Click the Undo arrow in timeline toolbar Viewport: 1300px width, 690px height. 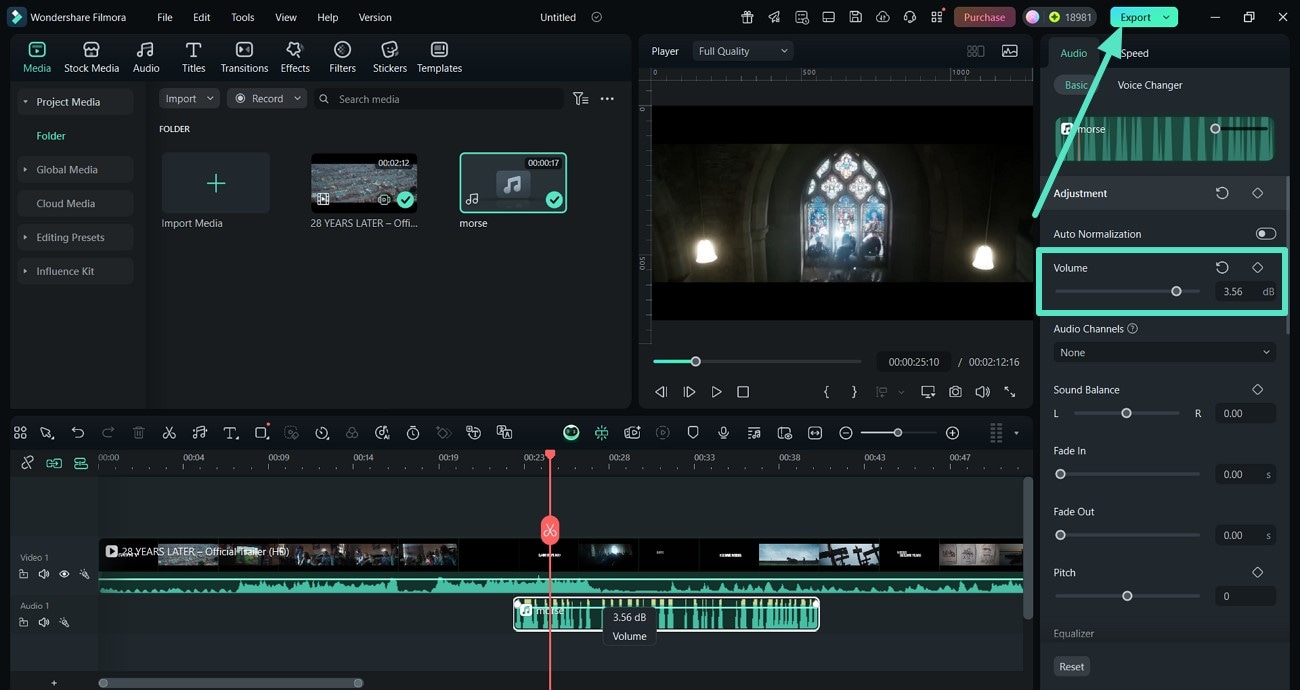tap(78, 433)
